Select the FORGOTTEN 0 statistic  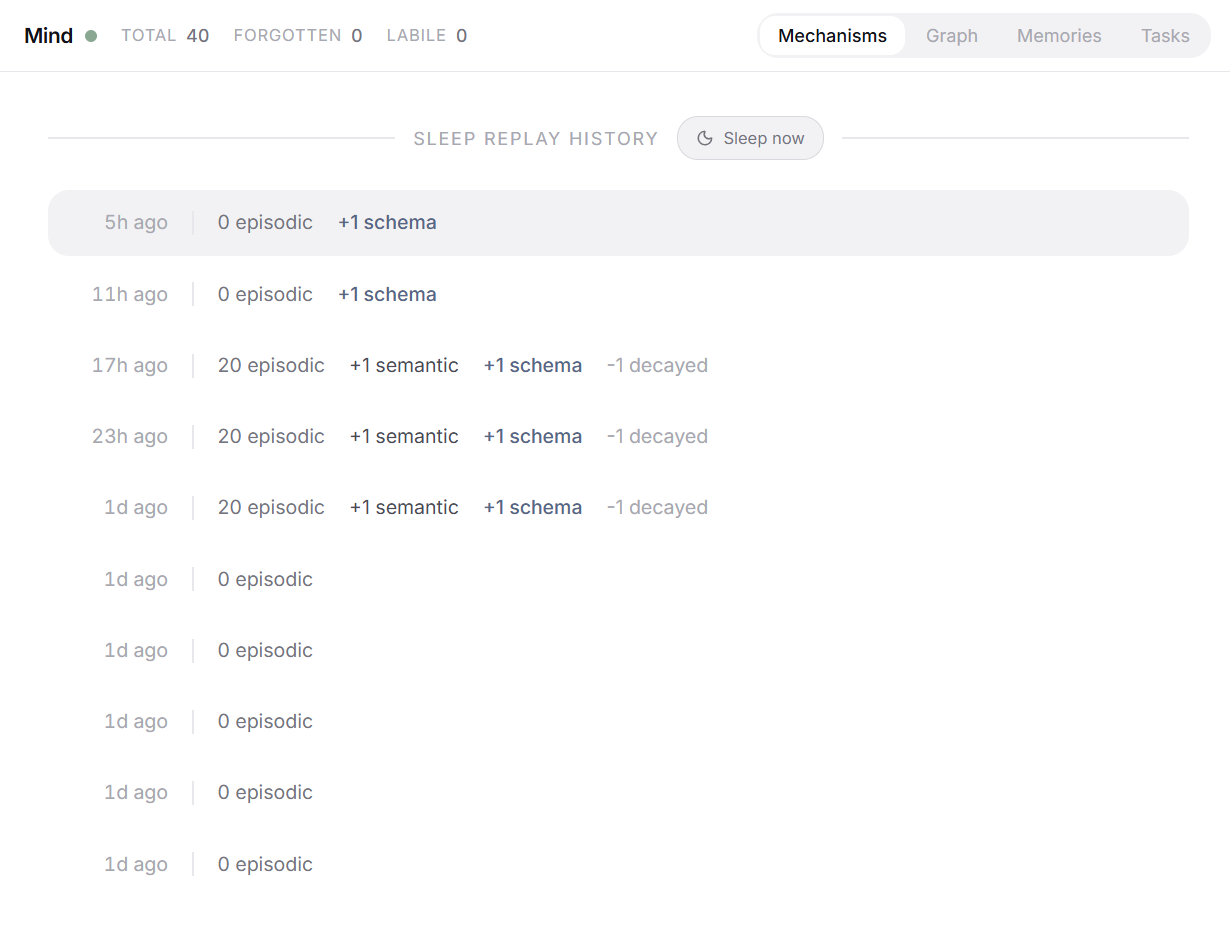click(x=298, y=36)
